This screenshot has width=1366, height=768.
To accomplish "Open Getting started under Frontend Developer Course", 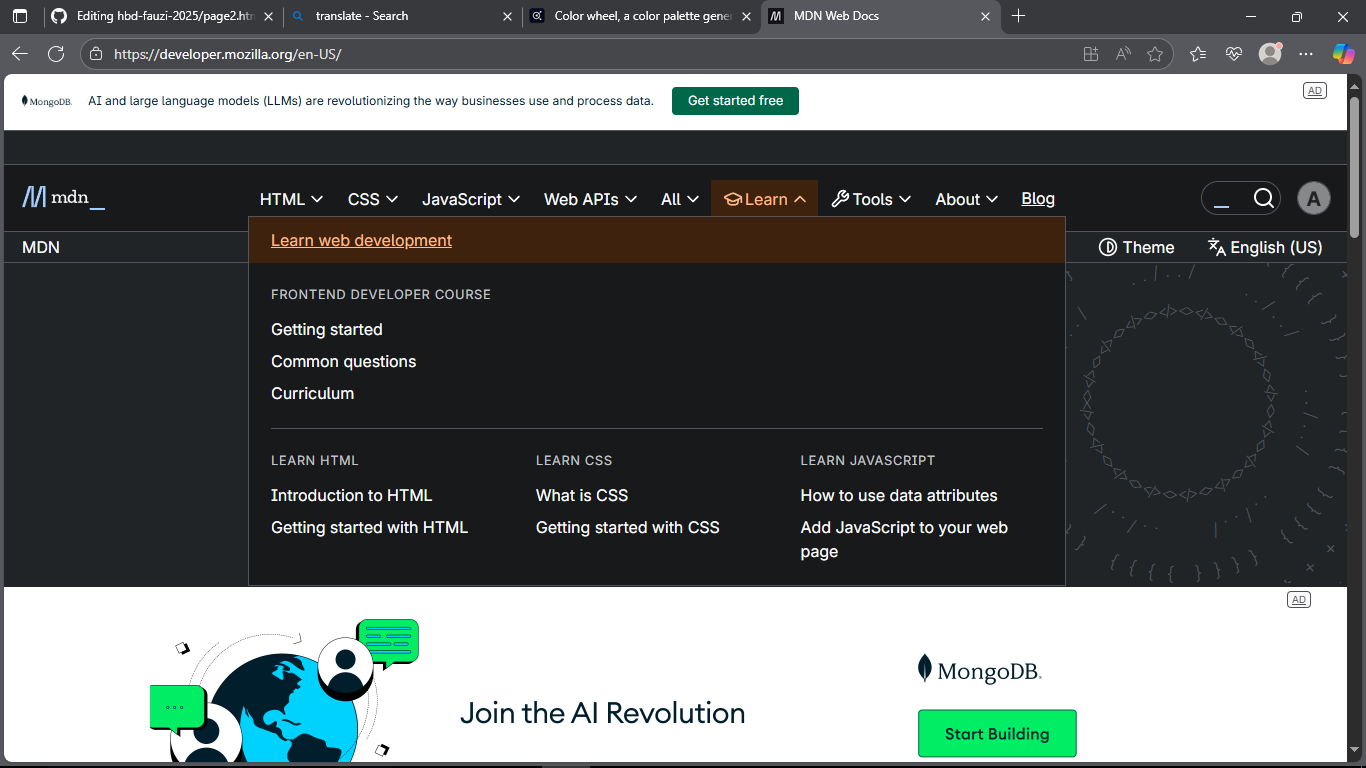I will (327, 329).
